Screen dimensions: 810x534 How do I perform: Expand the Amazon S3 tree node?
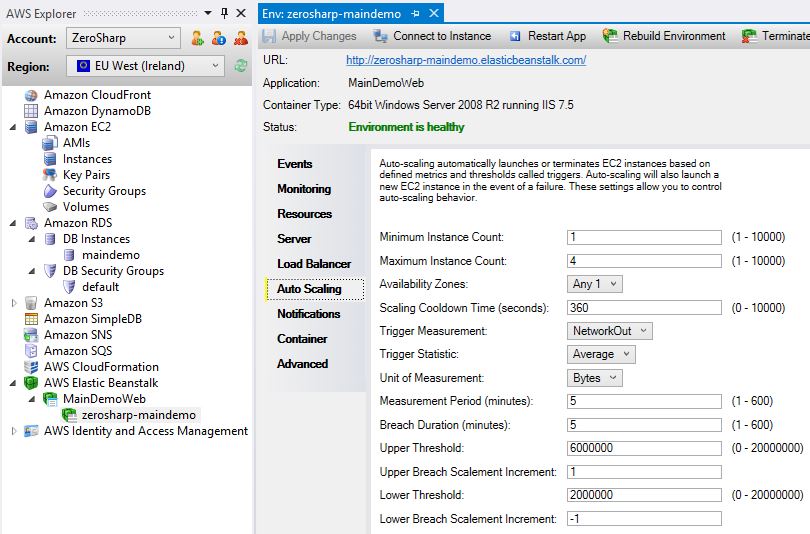[14, 303]
